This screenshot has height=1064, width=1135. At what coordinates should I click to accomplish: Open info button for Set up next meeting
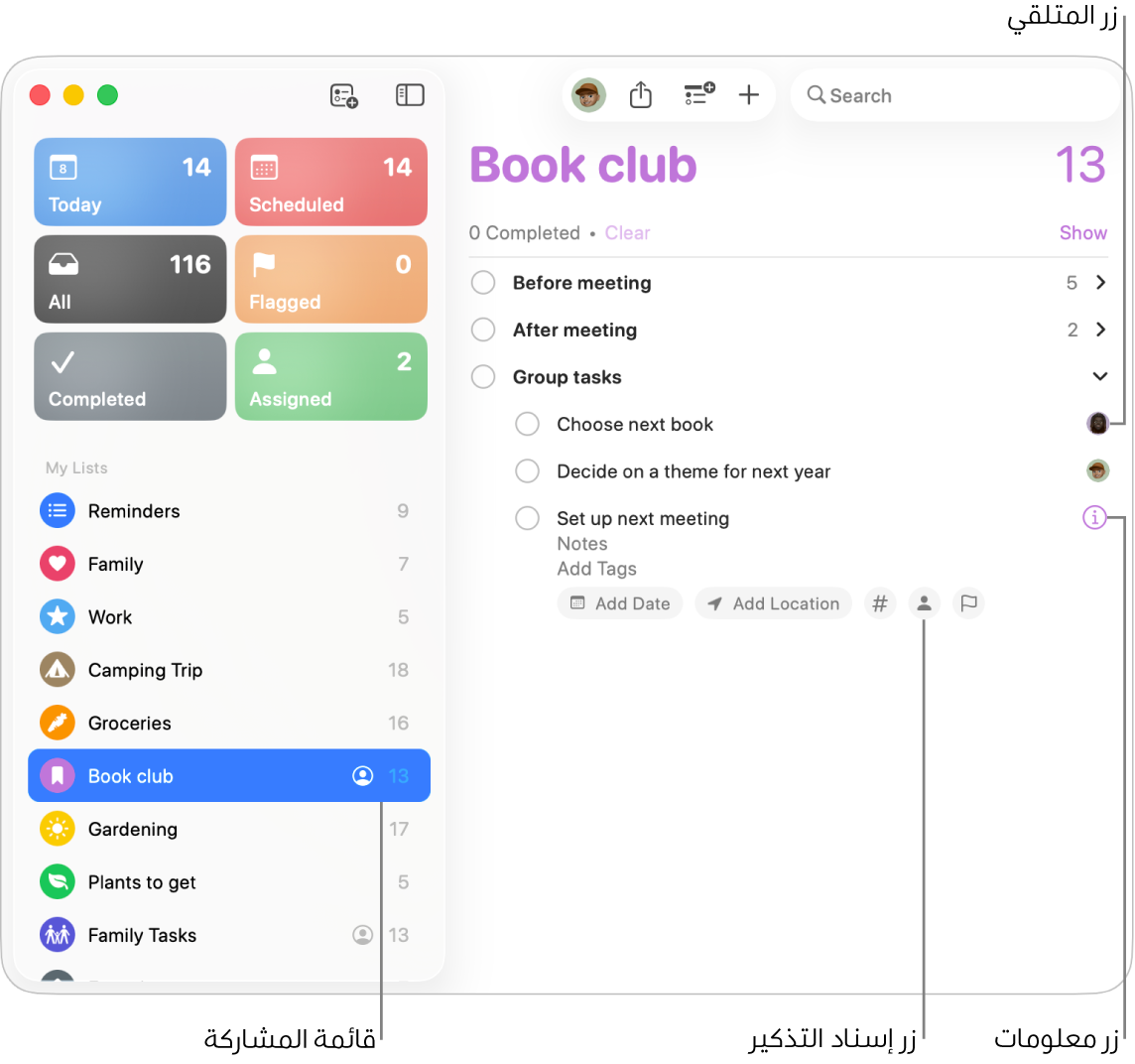tap(1094, 517)
